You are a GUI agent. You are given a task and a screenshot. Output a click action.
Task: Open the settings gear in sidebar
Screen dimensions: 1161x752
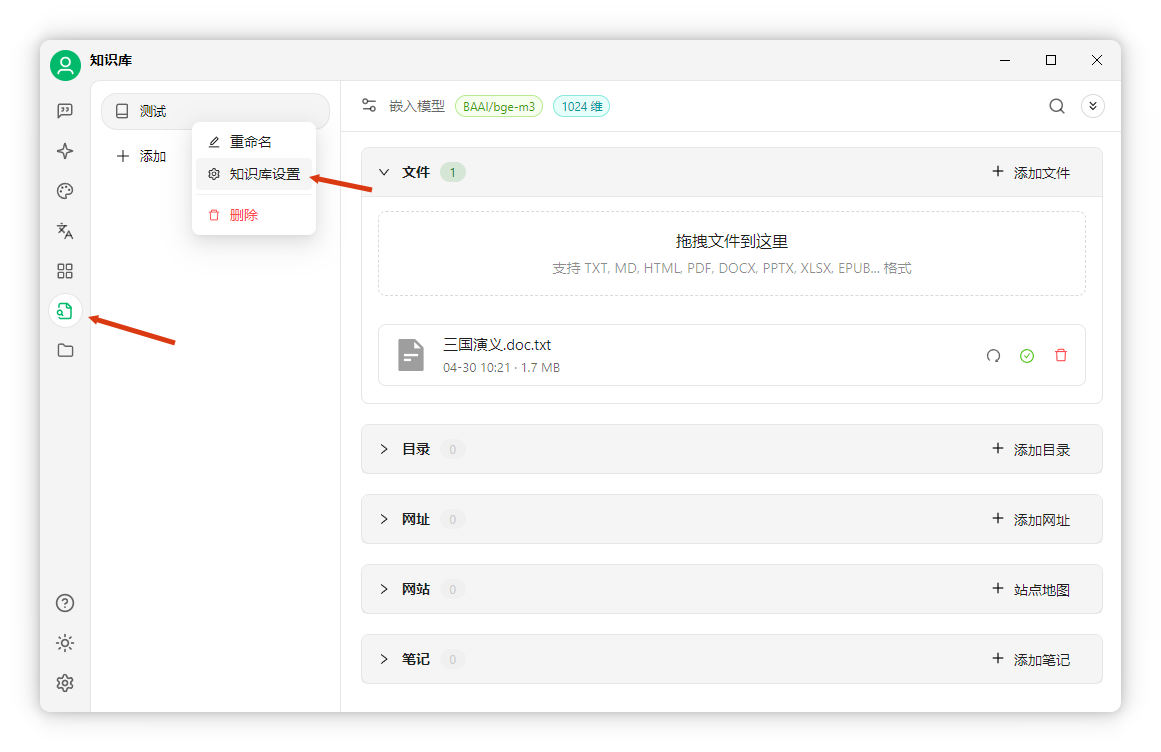point(65,682)
